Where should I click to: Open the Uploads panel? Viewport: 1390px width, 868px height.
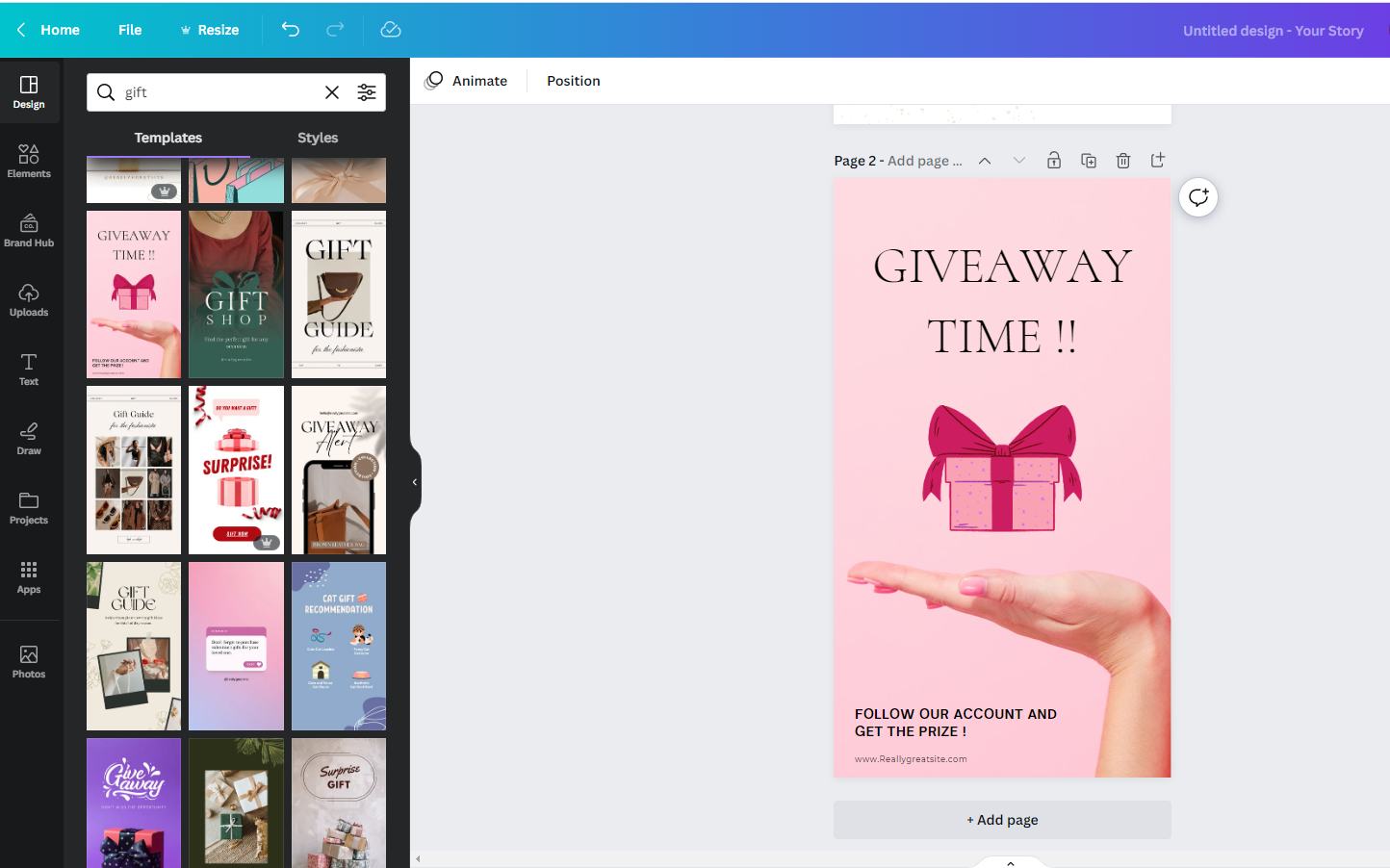pyautogui.click(x=29, y=300)
